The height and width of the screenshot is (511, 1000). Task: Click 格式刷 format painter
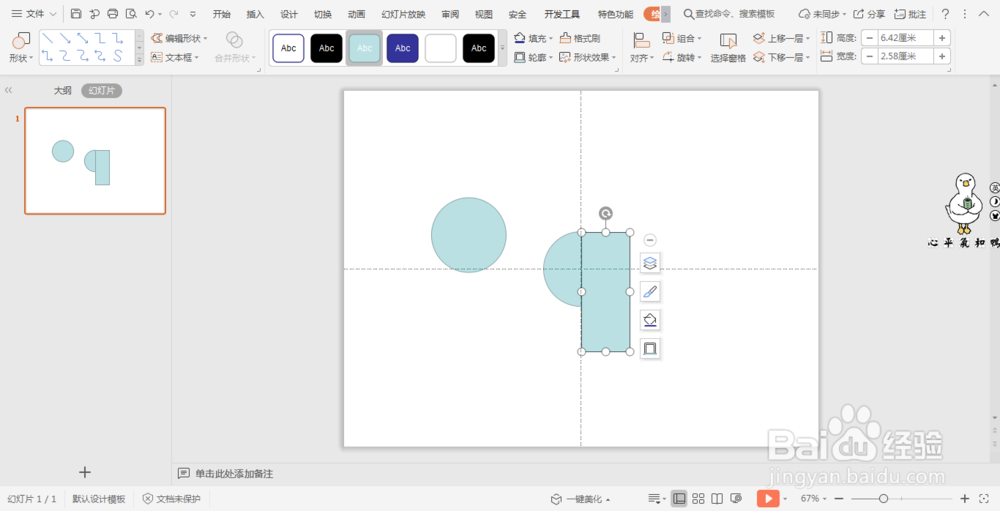580,38
